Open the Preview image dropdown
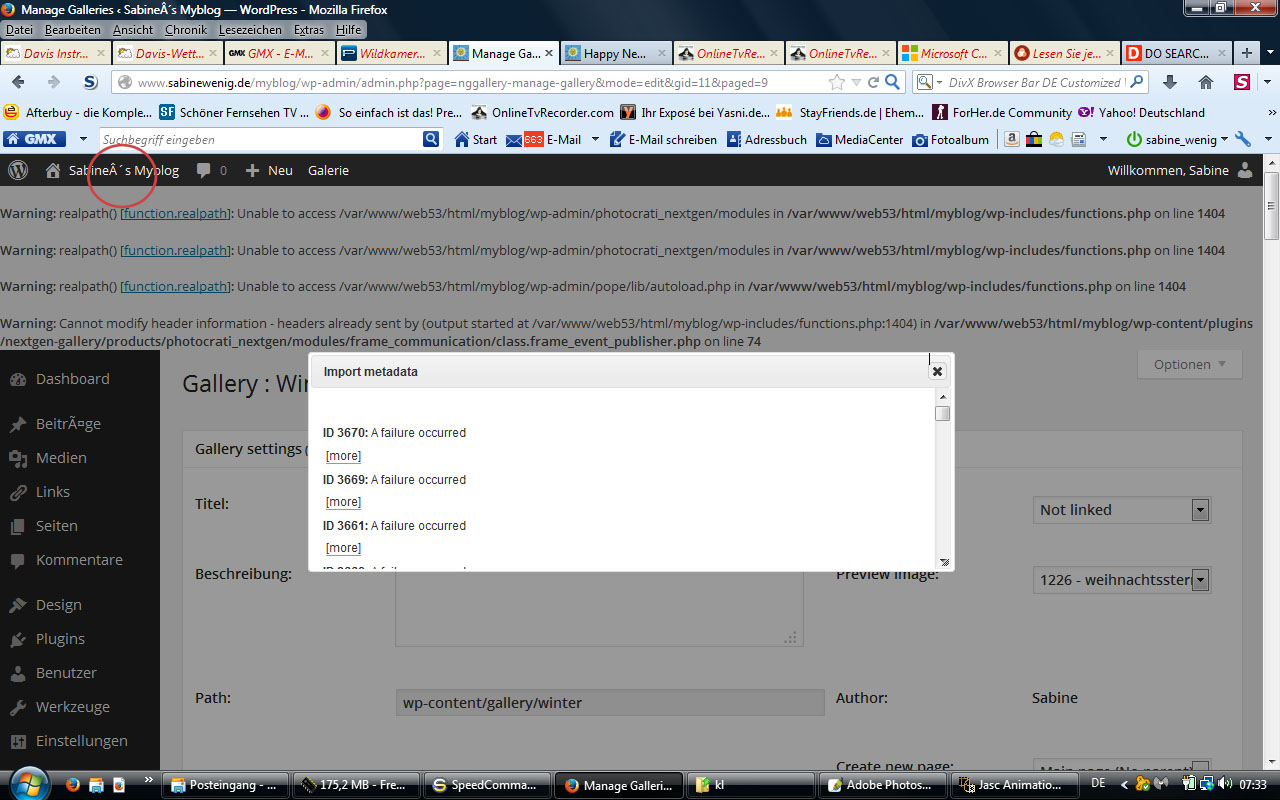 1122,580
